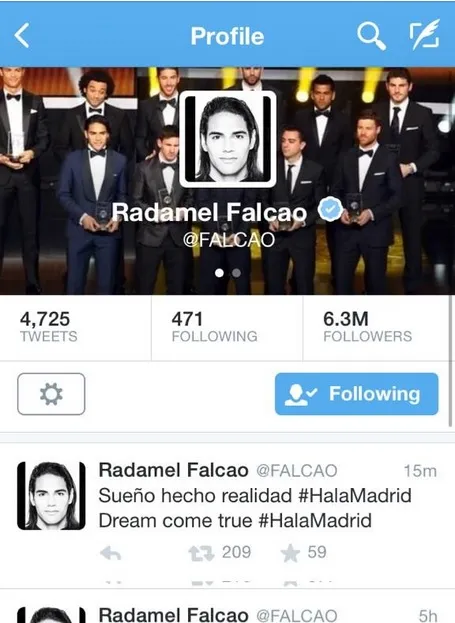Tap the verified badge next to name
This screenshot has height=623, width=455.
coord(330,209)
